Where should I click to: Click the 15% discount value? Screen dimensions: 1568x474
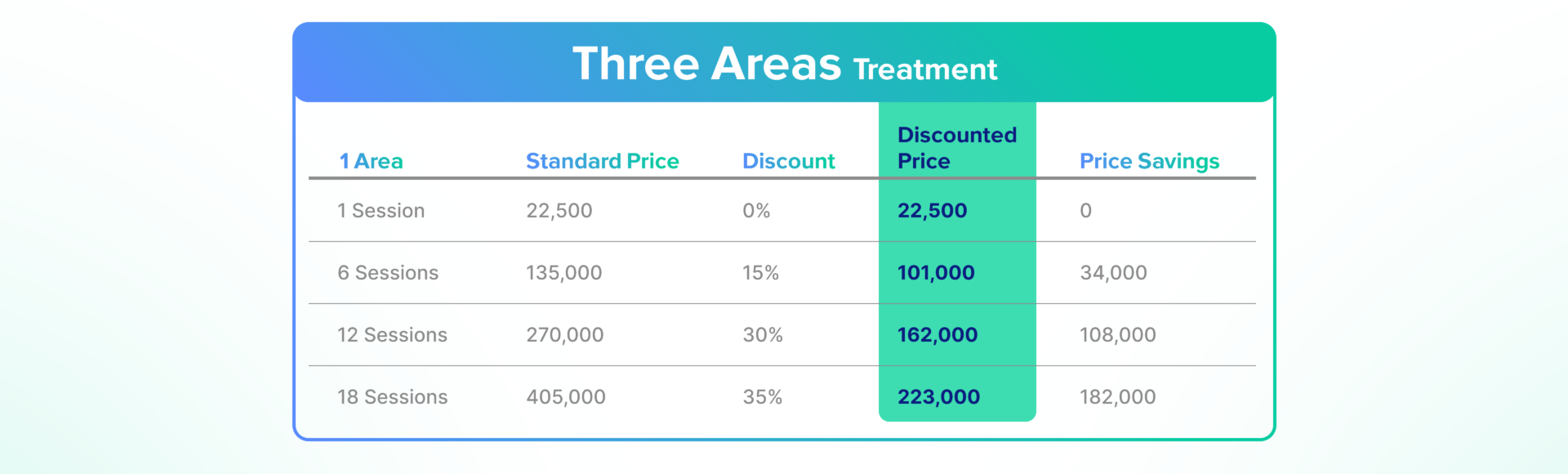pyautogui.click(x=760, y=273)
